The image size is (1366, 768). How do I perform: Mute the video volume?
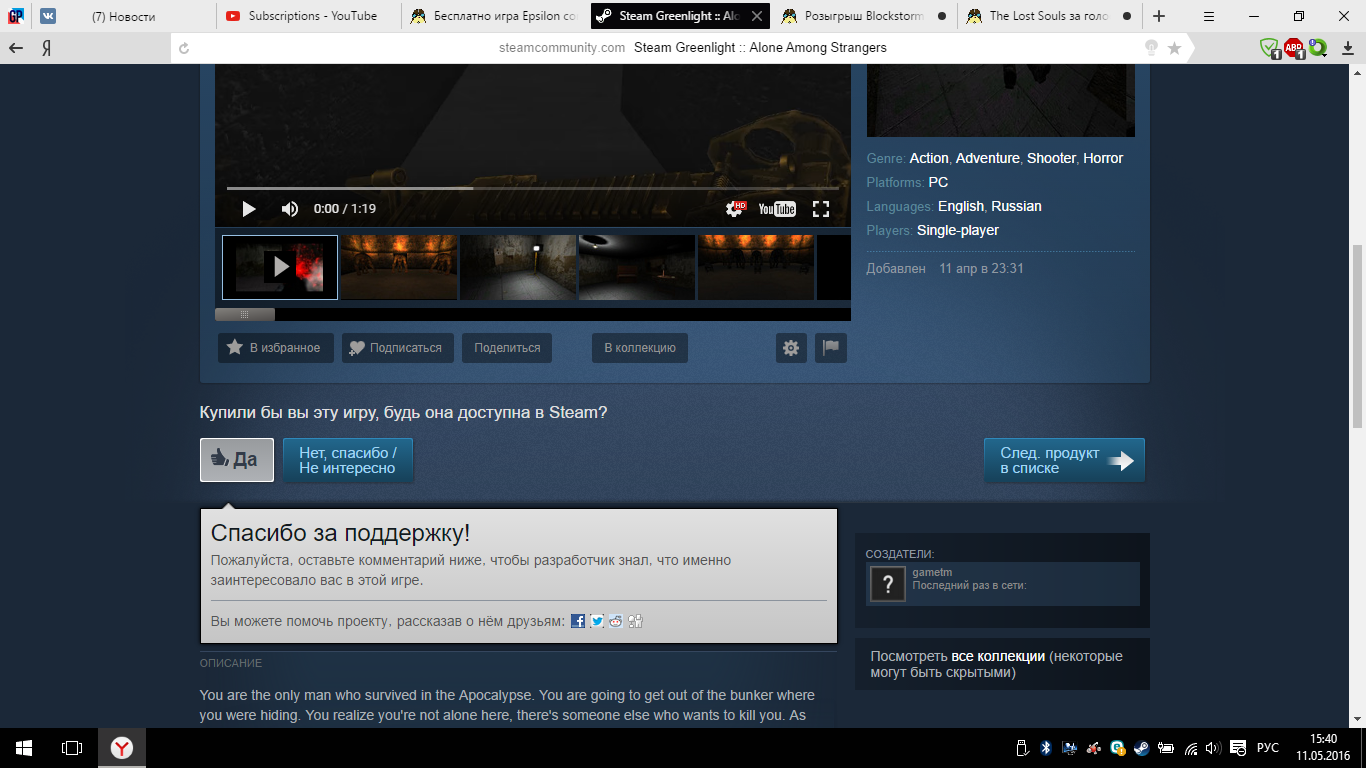pyautogui.click(x=290, y=209)
